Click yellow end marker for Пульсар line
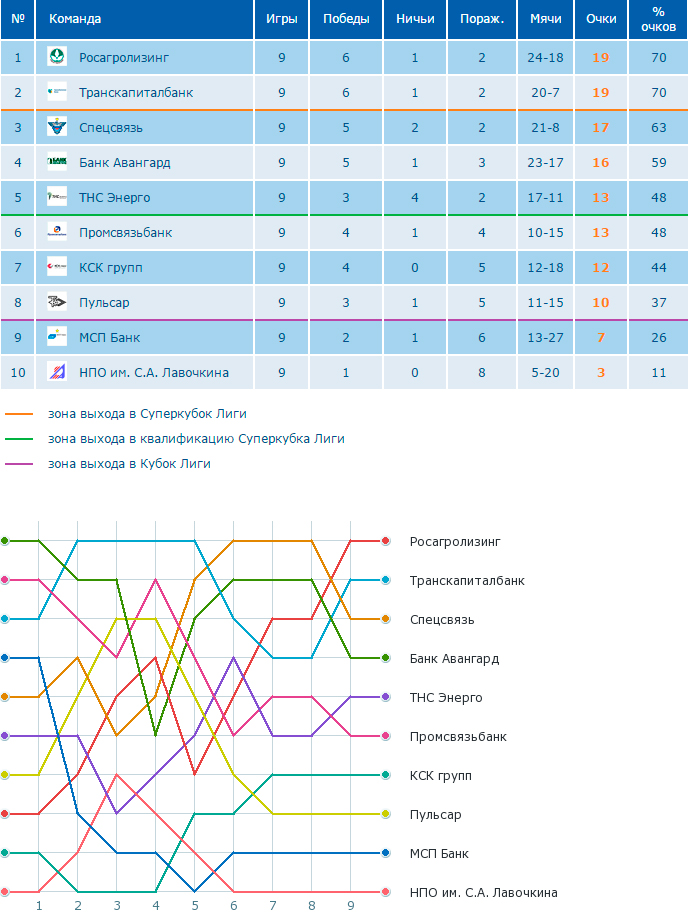 [x=385, y=814]
